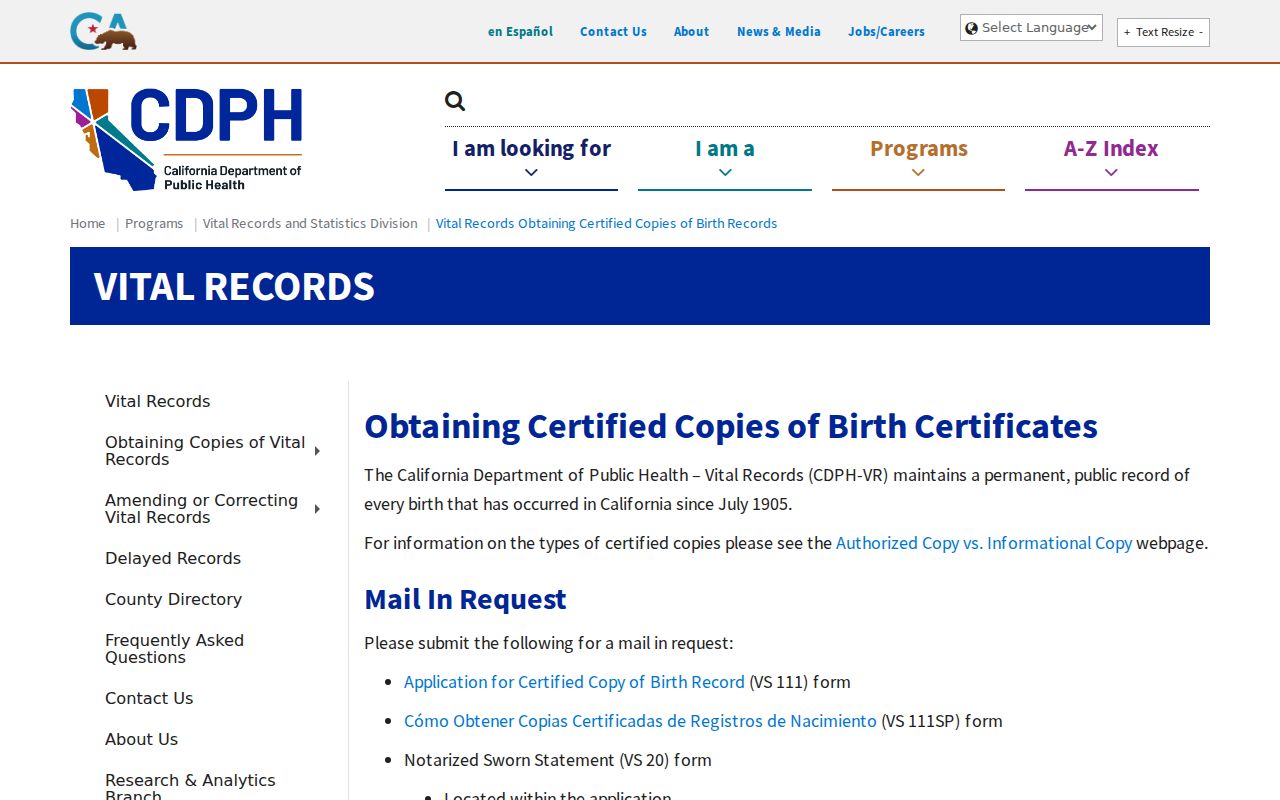Click the VITAL RECORDS banner heading
Viewport: 1280px width, 800px height.
[234, 287]
